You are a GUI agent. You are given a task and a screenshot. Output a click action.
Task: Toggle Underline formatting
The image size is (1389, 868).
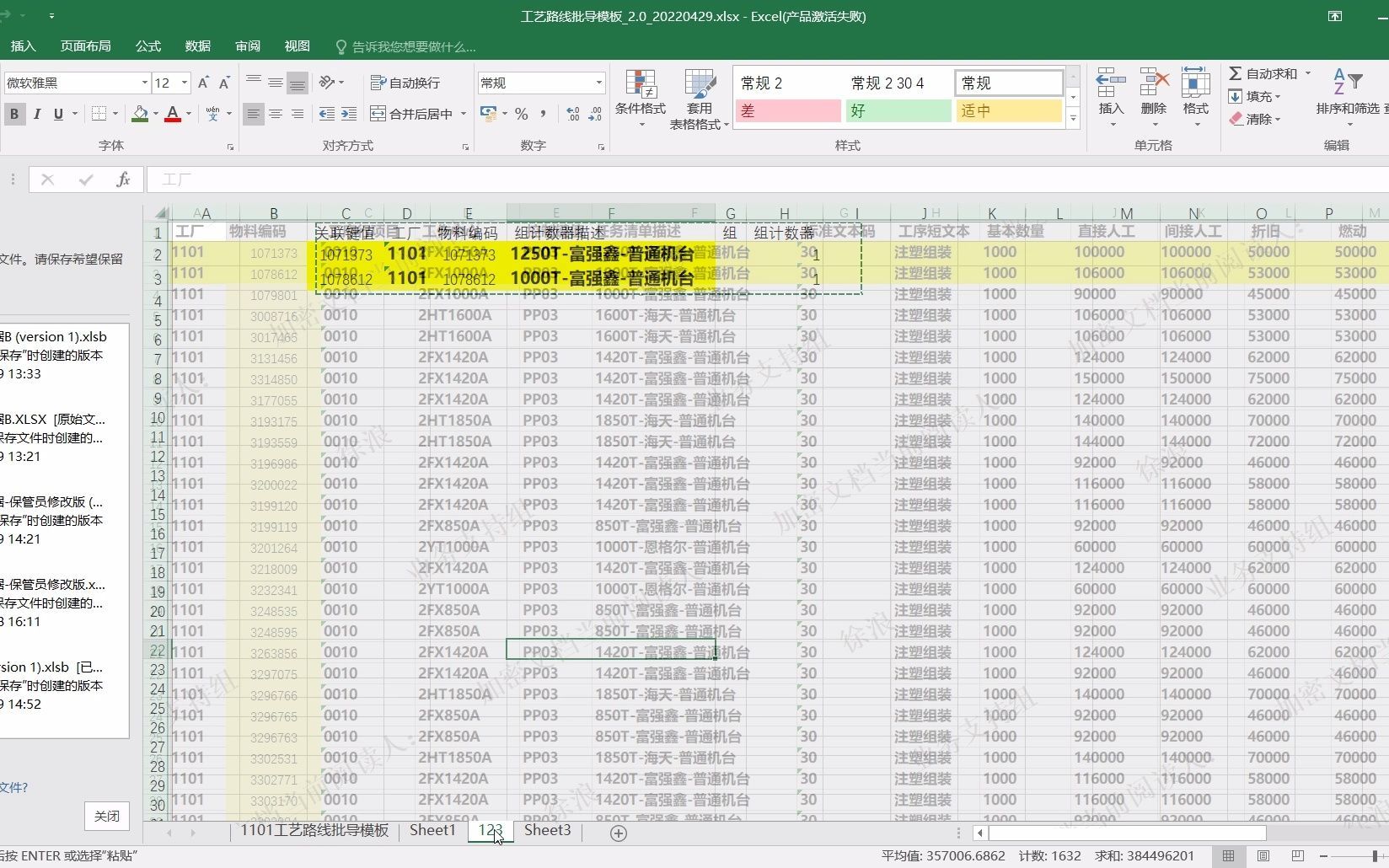(58, 114)
